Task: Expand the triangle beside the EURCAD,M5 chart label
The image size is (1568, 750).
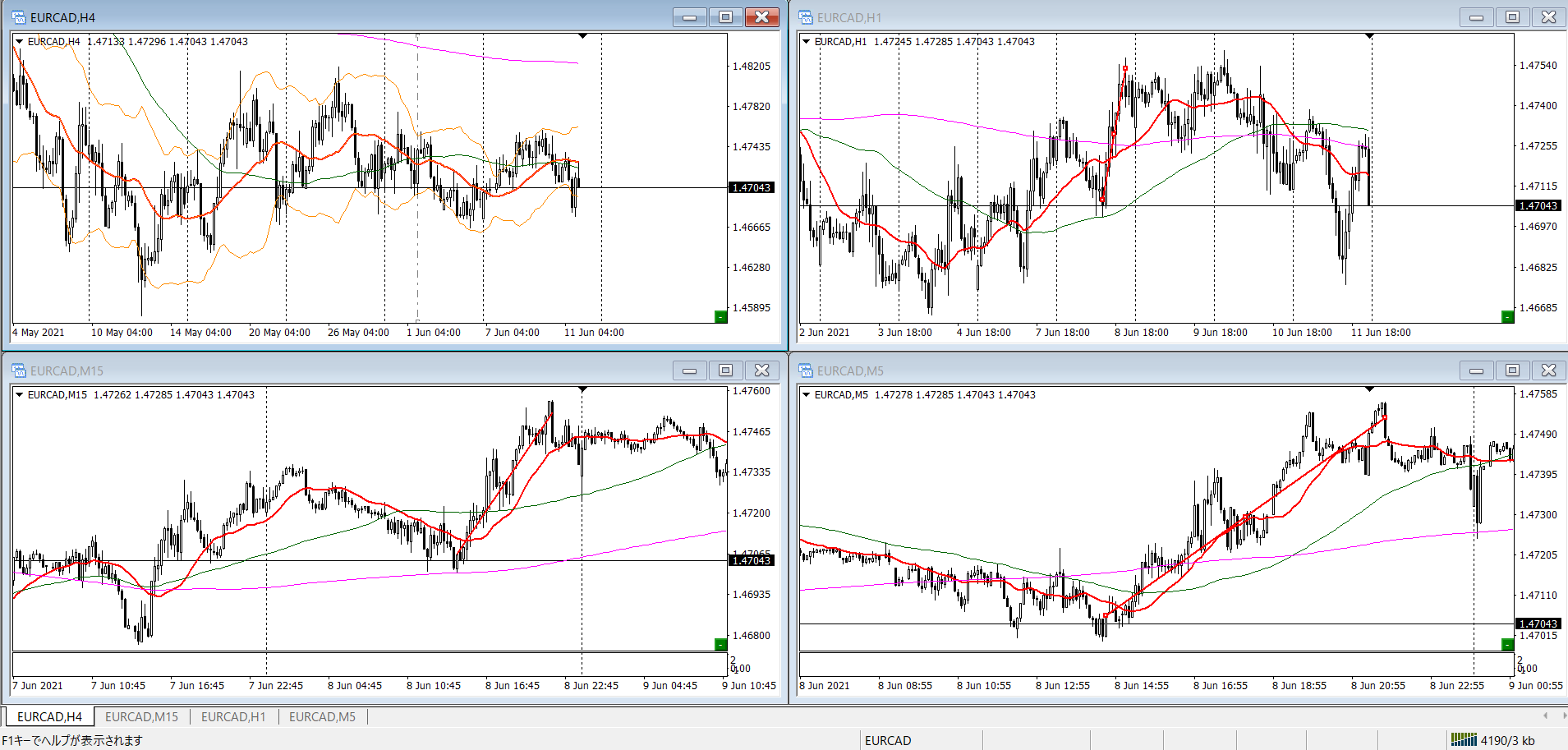Action: coord(807,395)
